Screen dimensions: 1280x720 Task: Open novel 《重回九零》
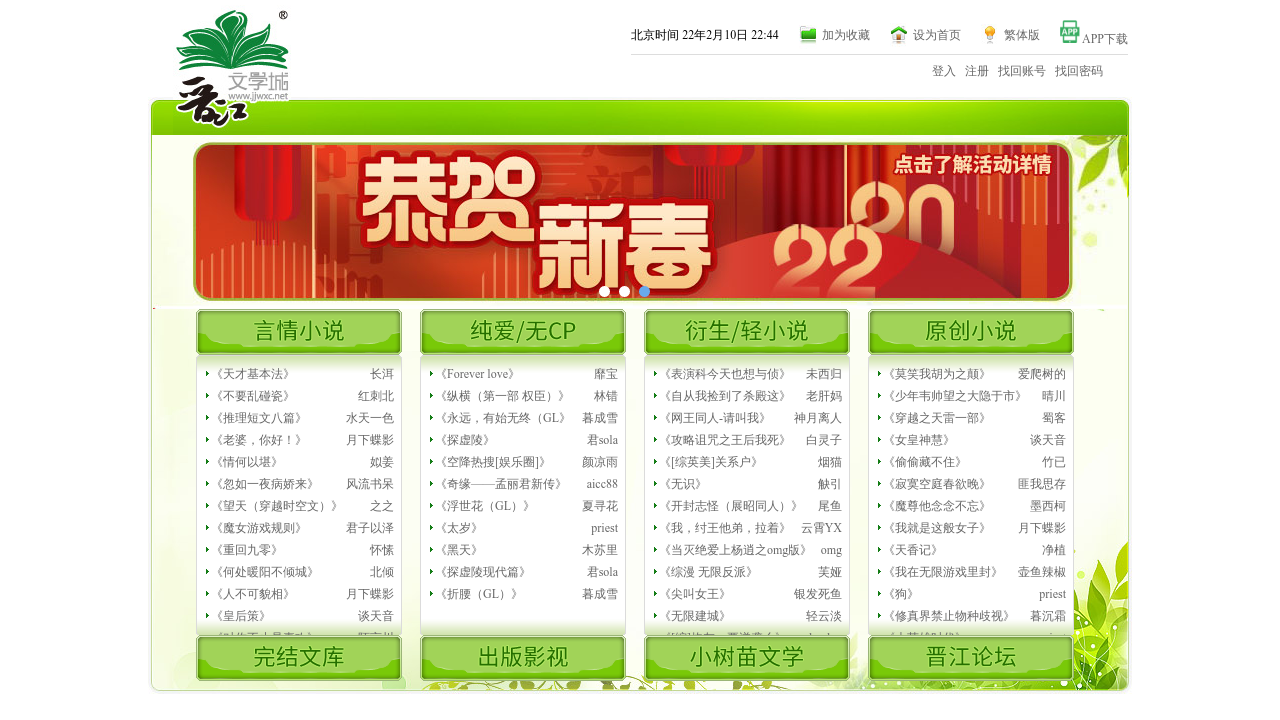pyautogui.click(x=245, y=550)
